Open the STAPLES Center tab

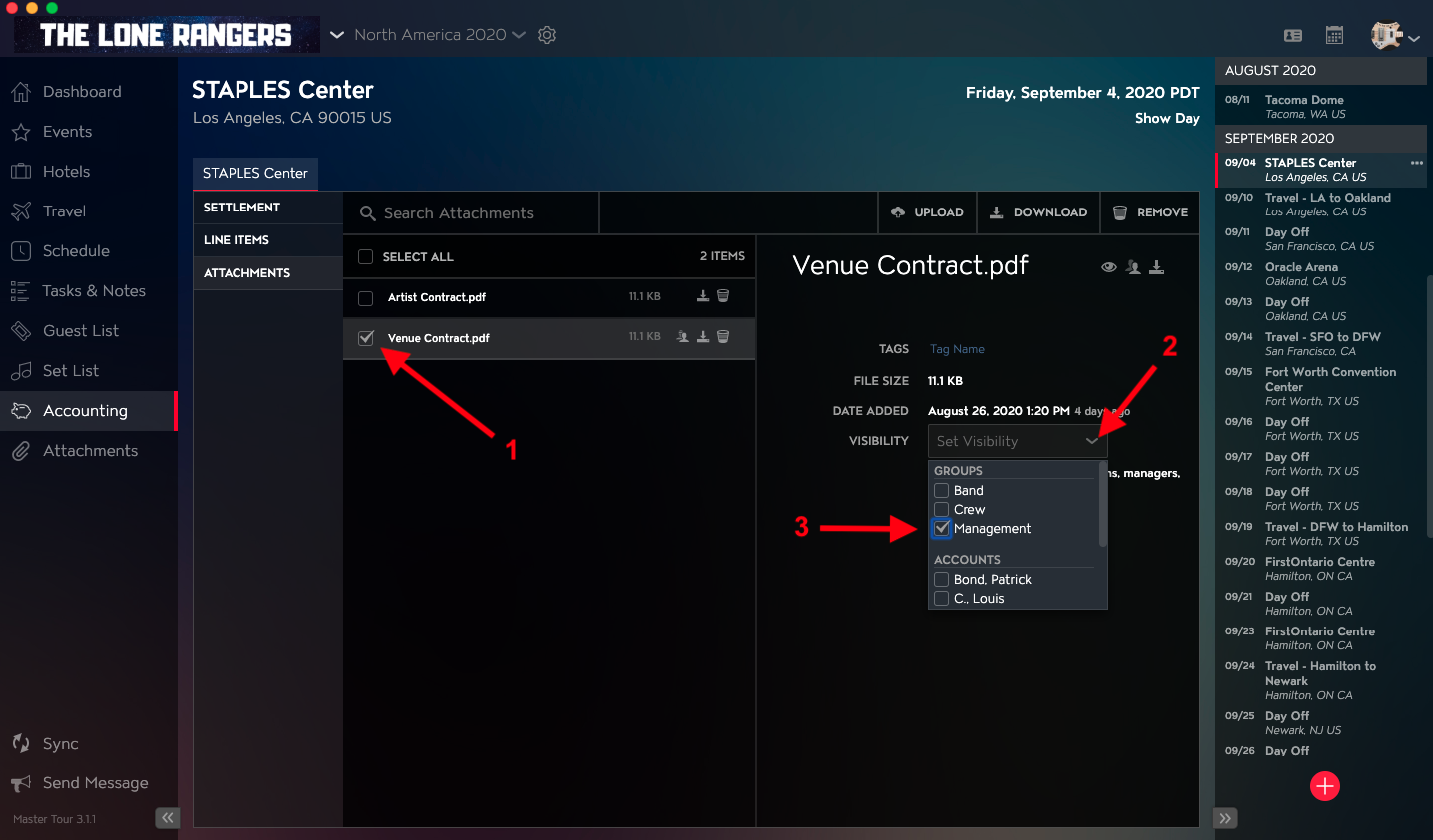[x=255, y=174]
